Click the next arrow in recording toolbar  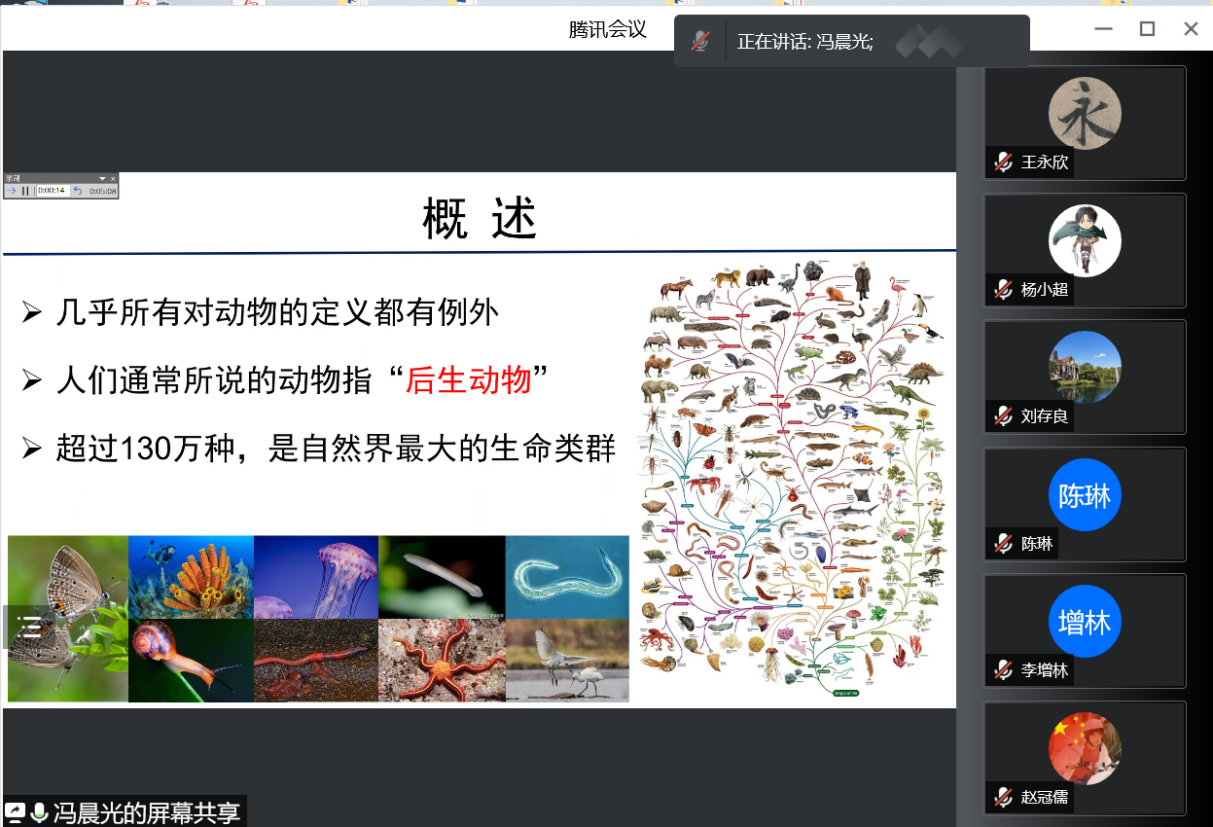point(11,191)
